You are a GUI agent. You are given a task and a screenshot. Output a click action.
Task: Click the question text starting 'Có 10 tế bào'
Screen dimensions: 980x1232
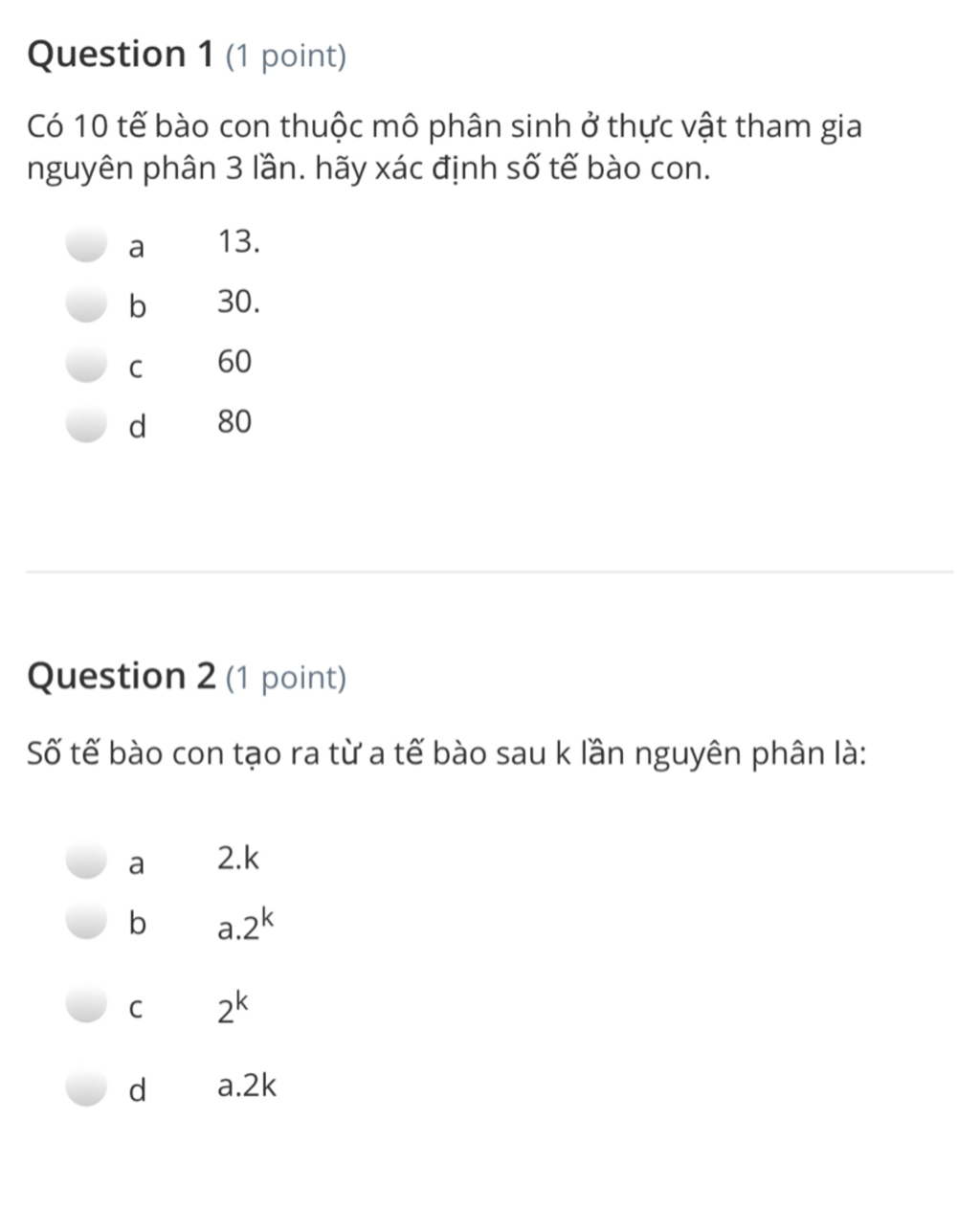445,147
